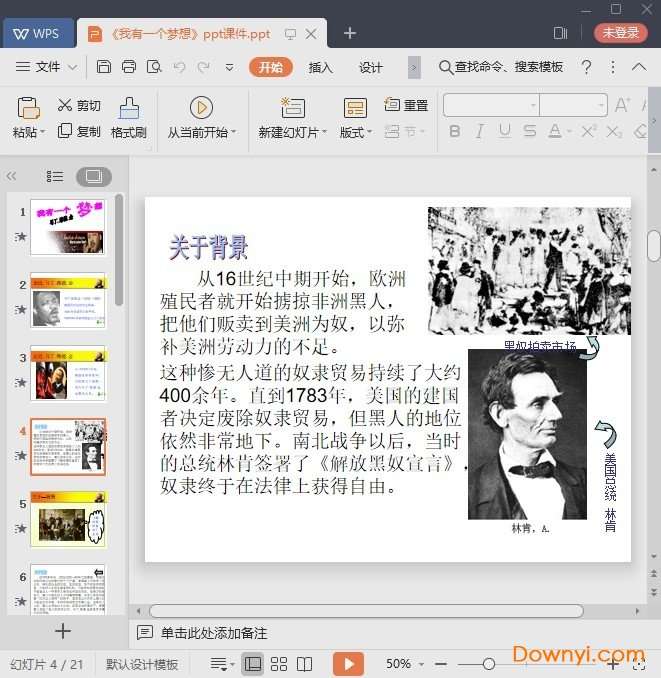
Task: Click the zoom slider handle
Action: point(488,664)
